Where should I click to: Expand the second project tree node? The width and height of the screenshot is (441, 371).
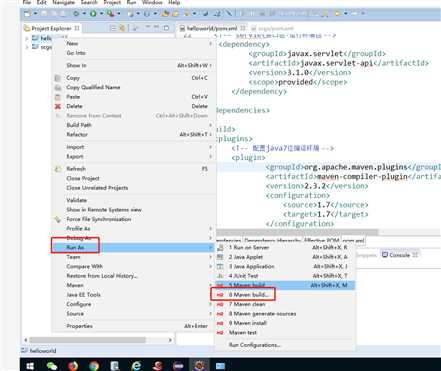pos(27,47)
